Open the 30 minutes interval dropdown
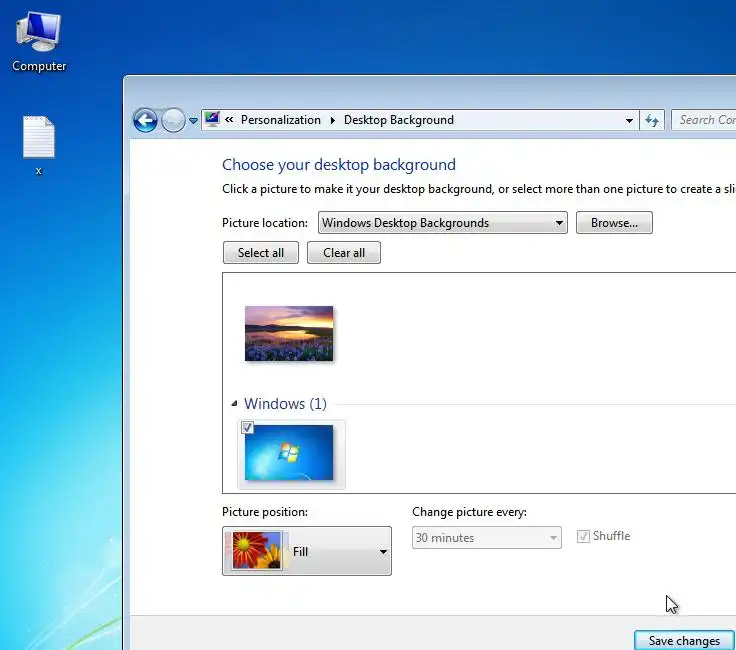 [x=486, y=537]
